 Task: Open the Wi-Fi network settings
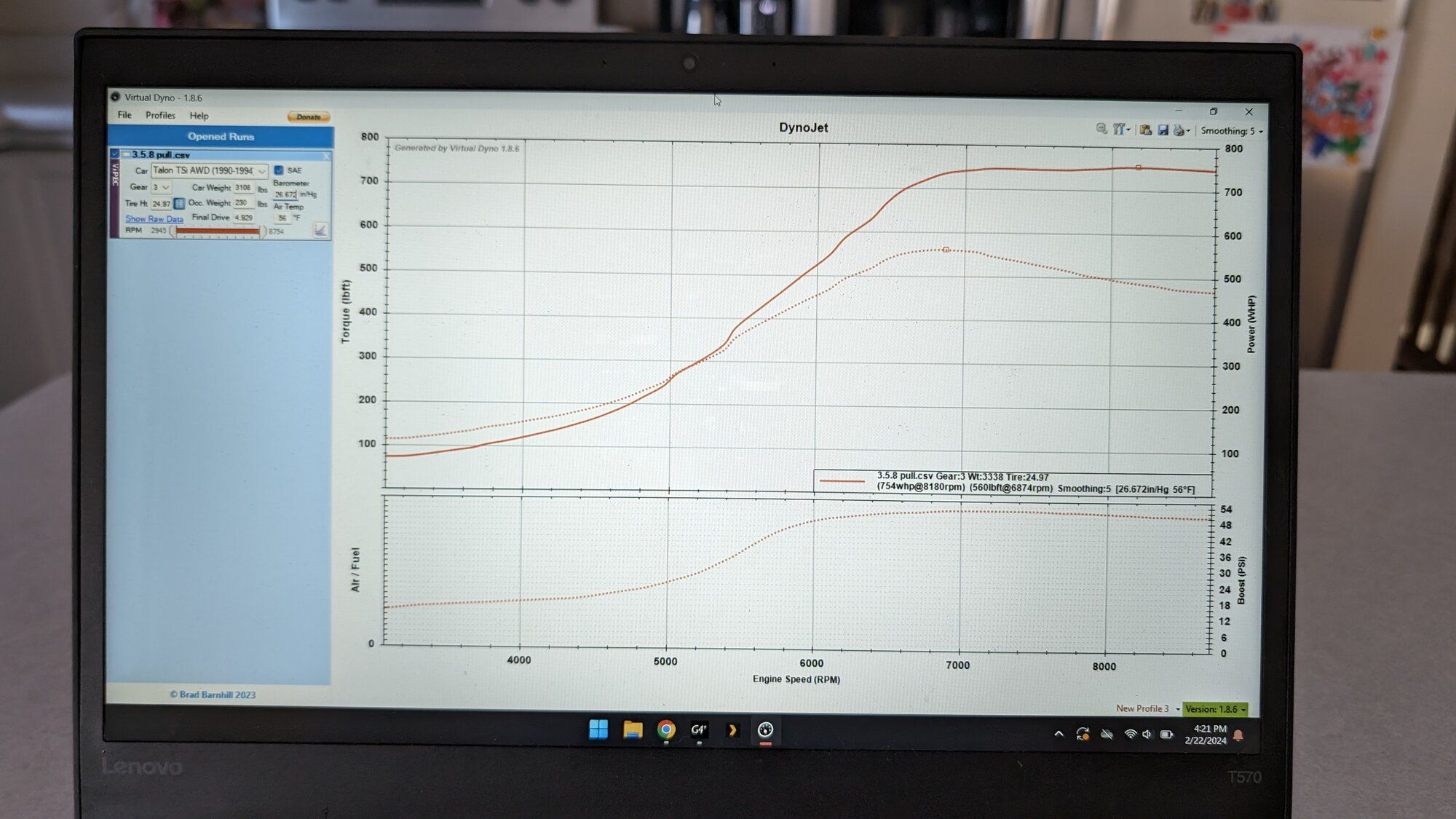click(x=1130, y=735)
